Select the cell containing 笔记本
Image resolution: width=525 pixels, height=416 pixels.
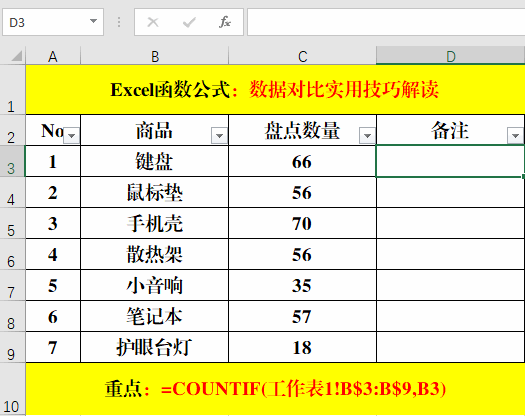click(x=155, y=316)
